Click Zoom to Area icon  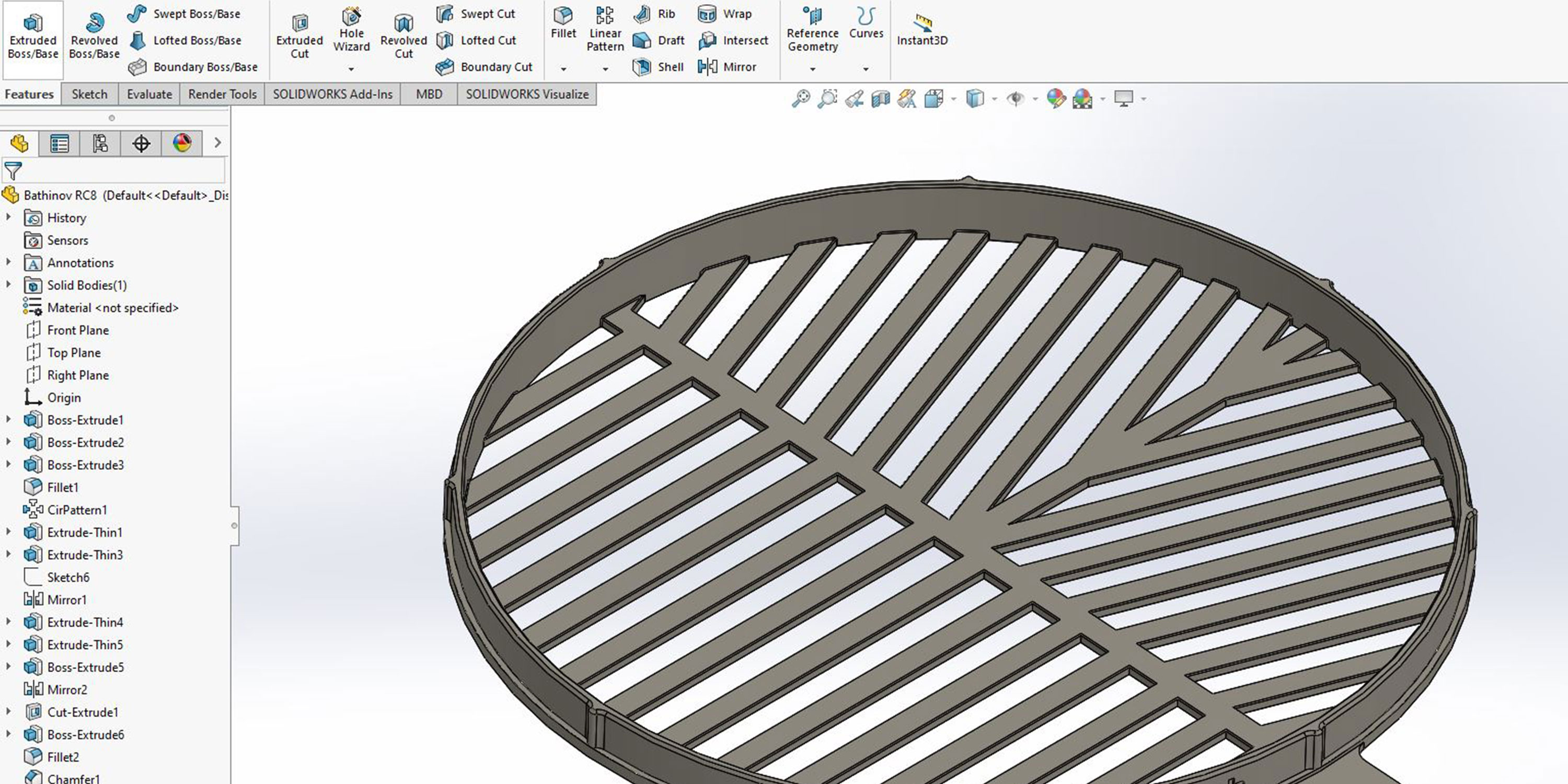click(827, 99)
